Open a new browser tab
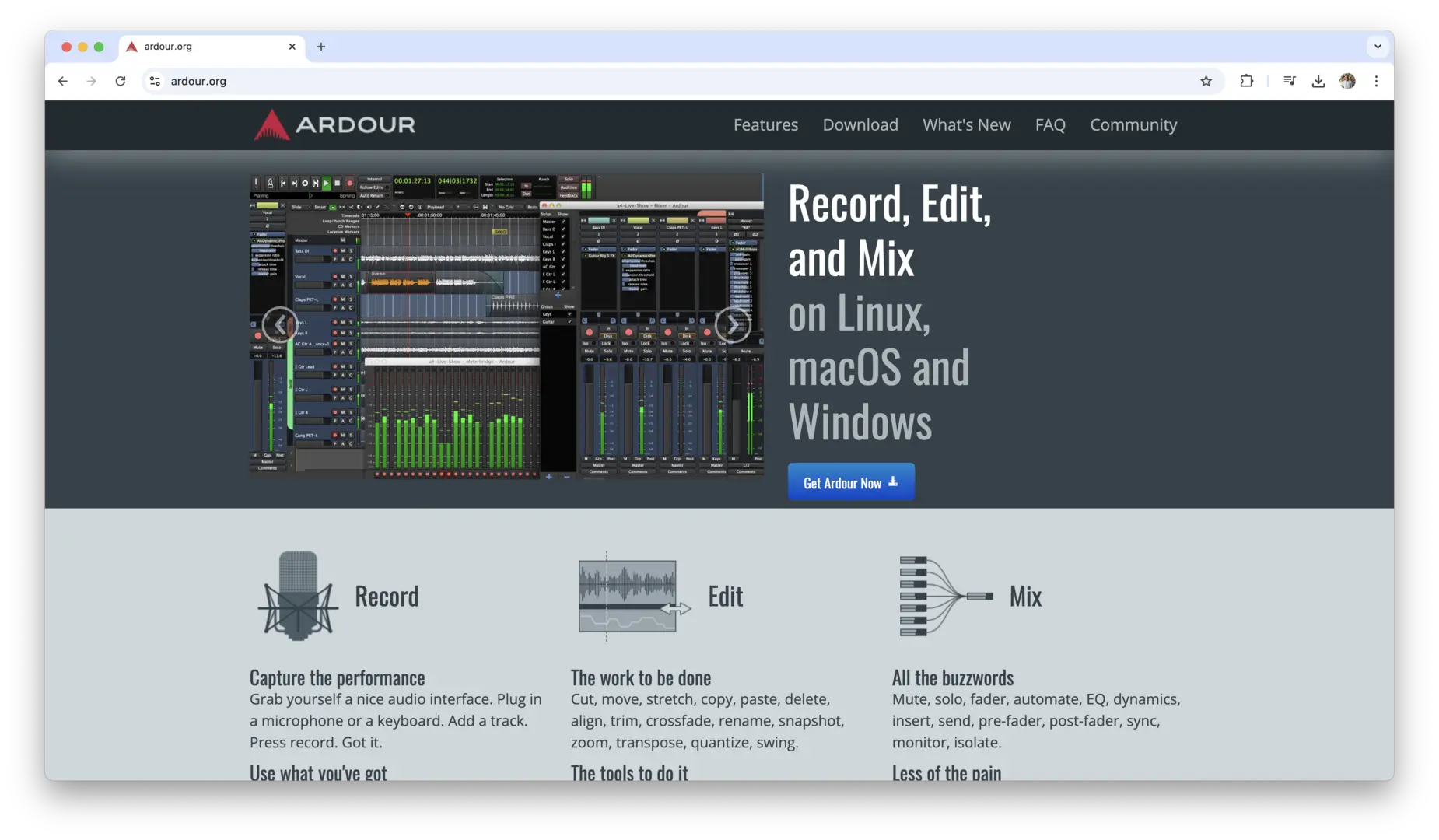 coord(321,47)
